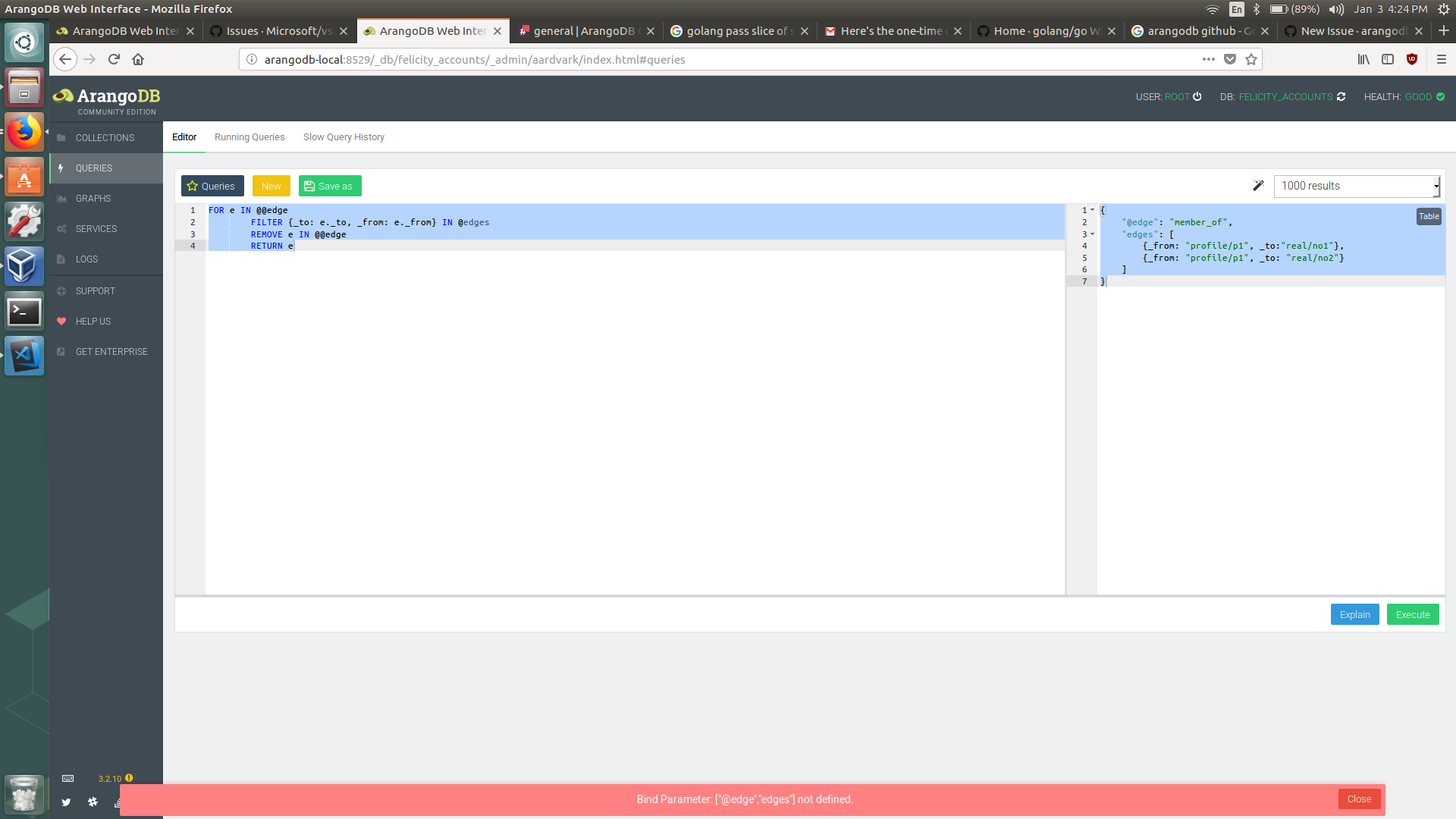The image size is (1456, 819).
Task: Switch bind parameters to Table view
Action: point(1429,216)
